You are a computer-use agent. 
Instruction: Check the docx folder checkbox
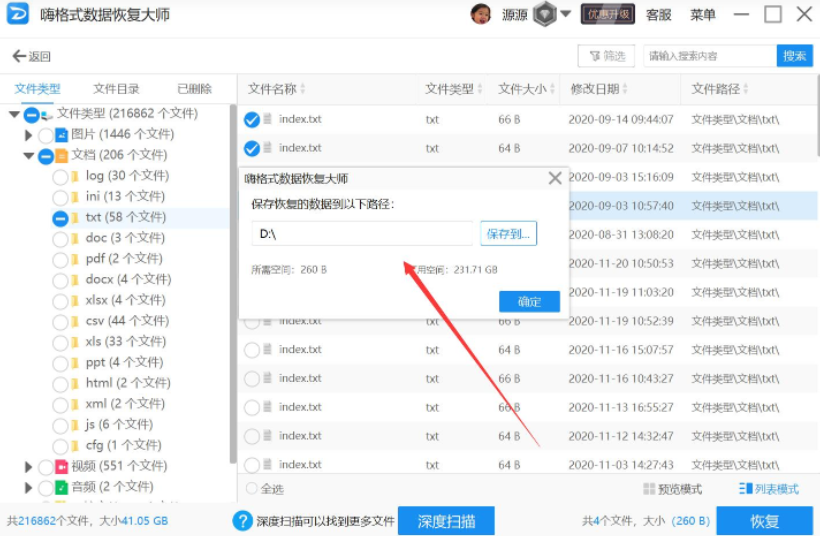60,281
